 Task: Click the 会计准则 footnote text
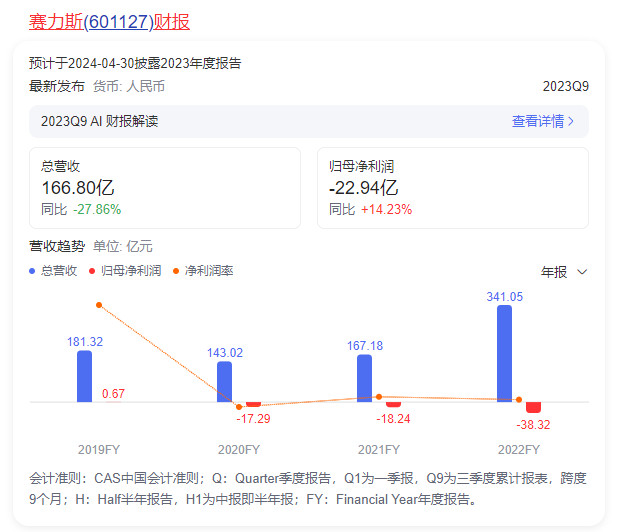coord(308,489)
